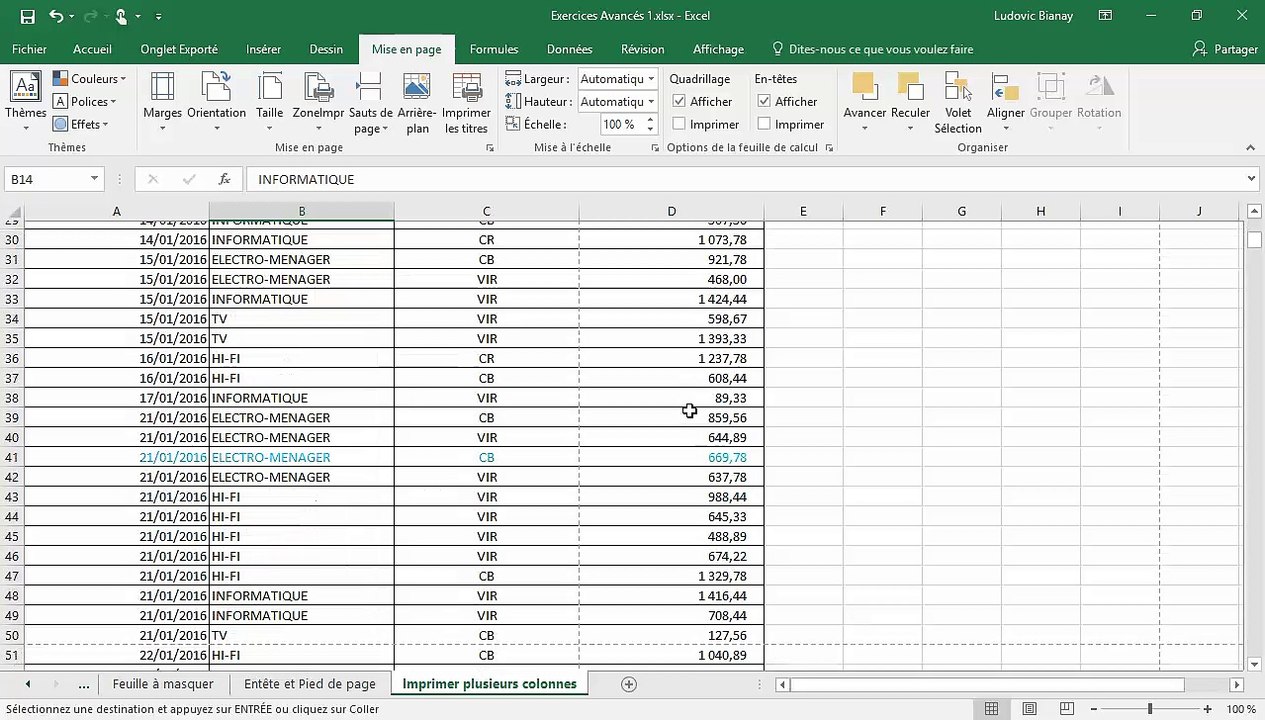Click the zoom in plus button
This screenshot has width=1265, height=720.
click(1207, 709)
